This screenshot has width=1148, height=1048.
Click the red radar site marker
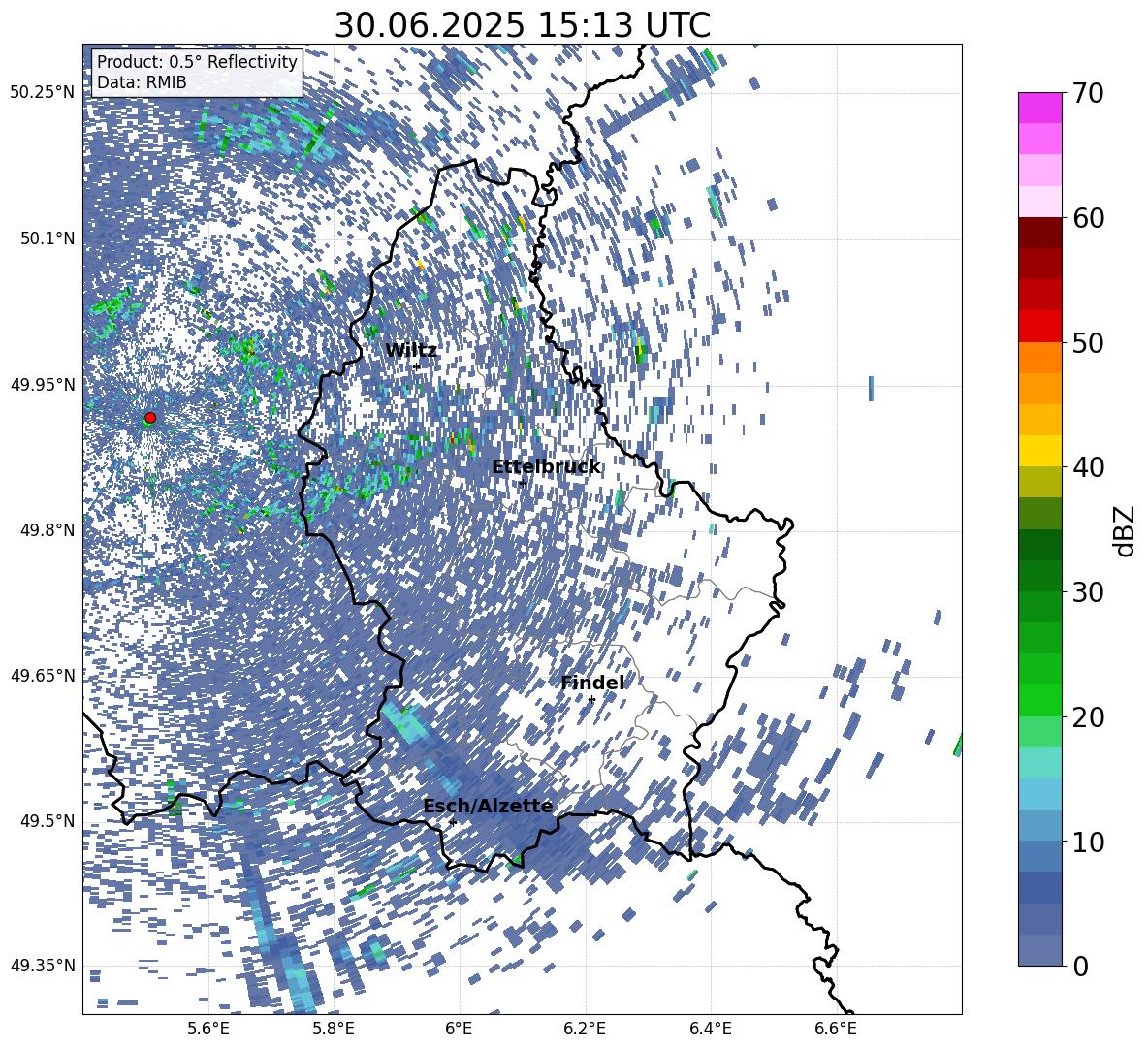pos(150,418)
